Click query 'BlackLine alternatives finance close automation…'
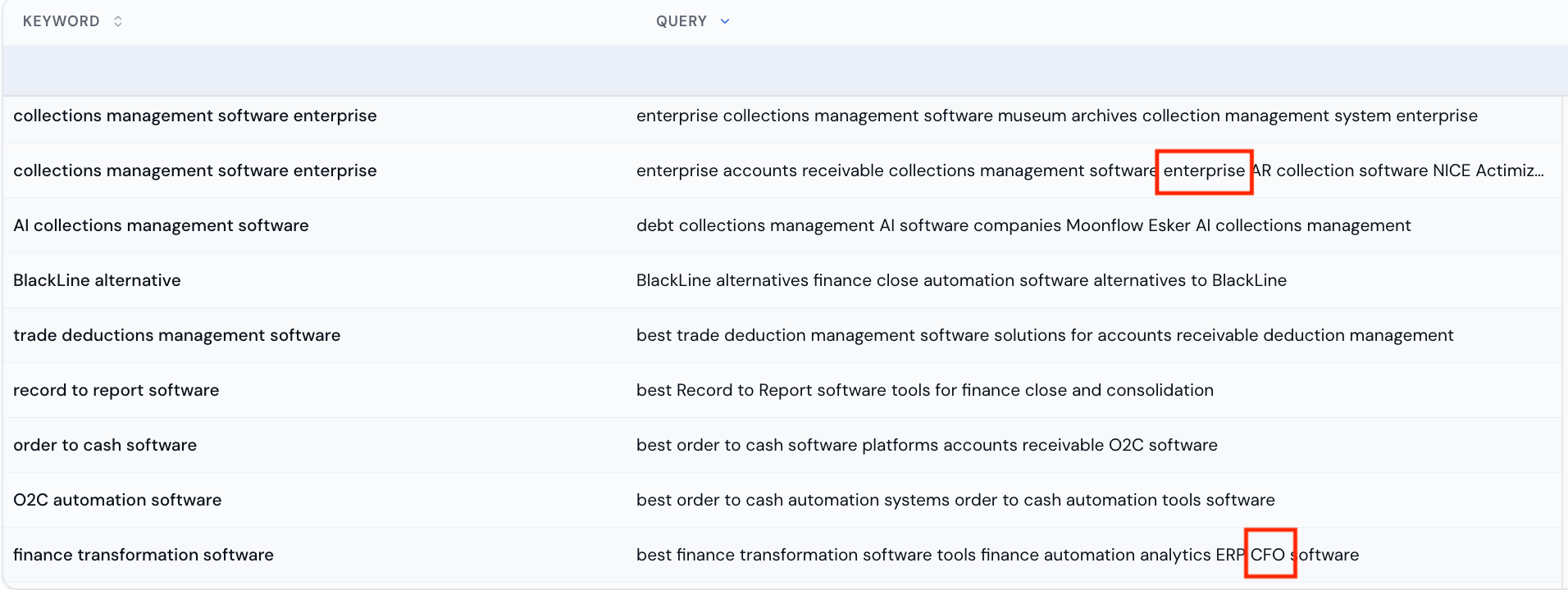This screenshot has width=1568, height=590. click(x=961, y=280)
